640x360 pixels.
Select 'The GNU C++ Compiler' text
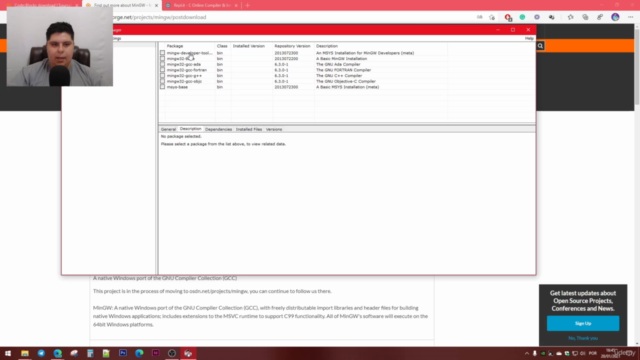(x=339, y=76)
